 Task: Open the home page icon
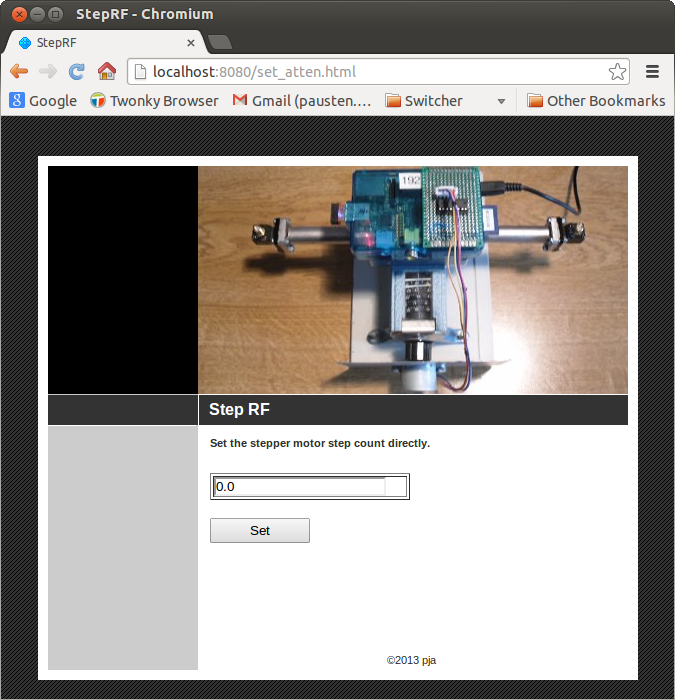pyautogui.click(x=107, y=71)
